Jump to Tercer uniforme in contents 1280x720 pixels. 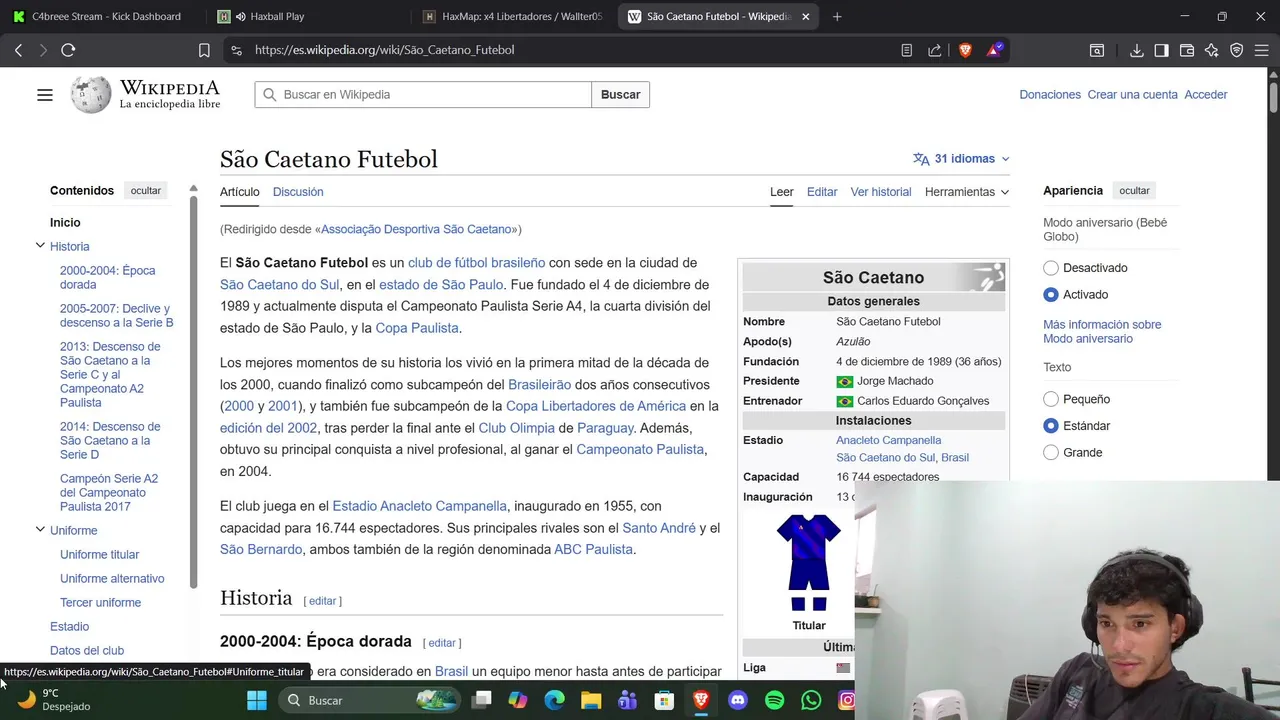100,603
